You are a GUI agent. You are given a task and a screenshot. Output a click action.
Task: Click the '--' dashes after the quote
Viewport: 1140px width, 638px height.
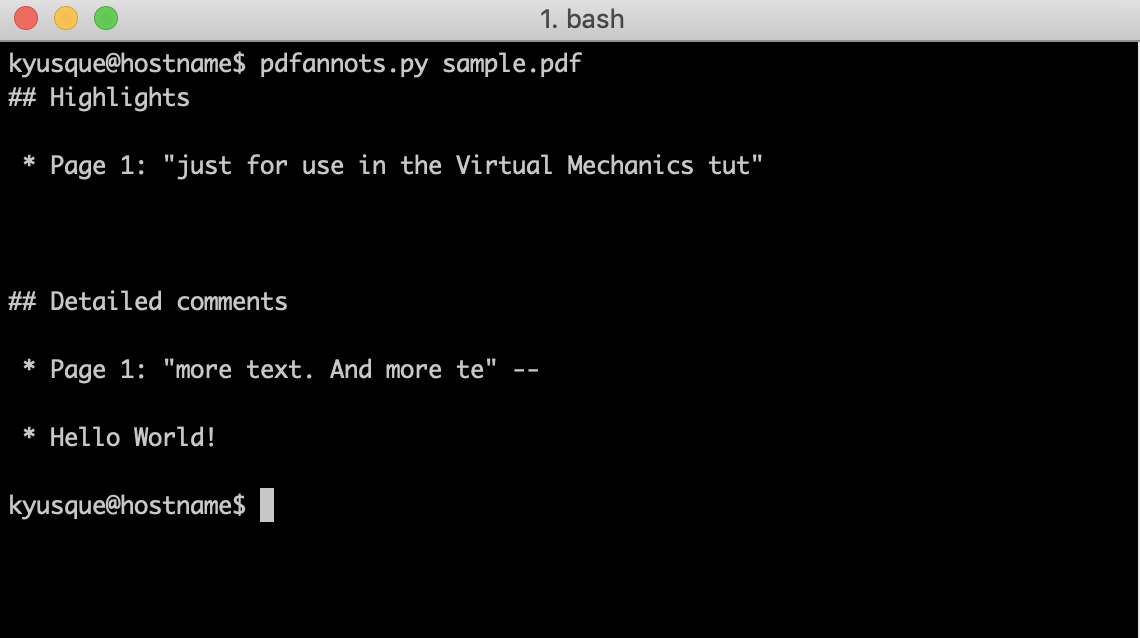pos(526,370)
